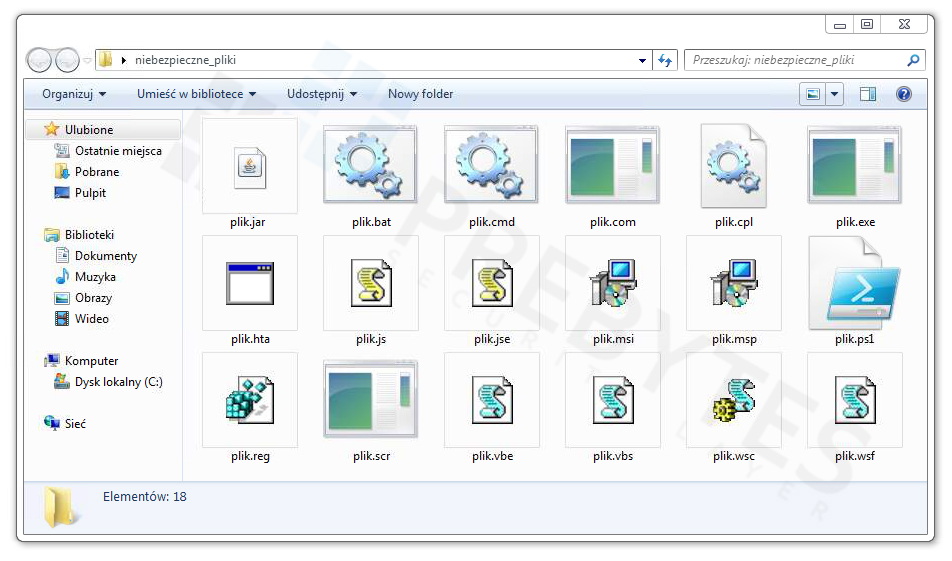
Task: Close the Explorer window
Action: point(904,24)
